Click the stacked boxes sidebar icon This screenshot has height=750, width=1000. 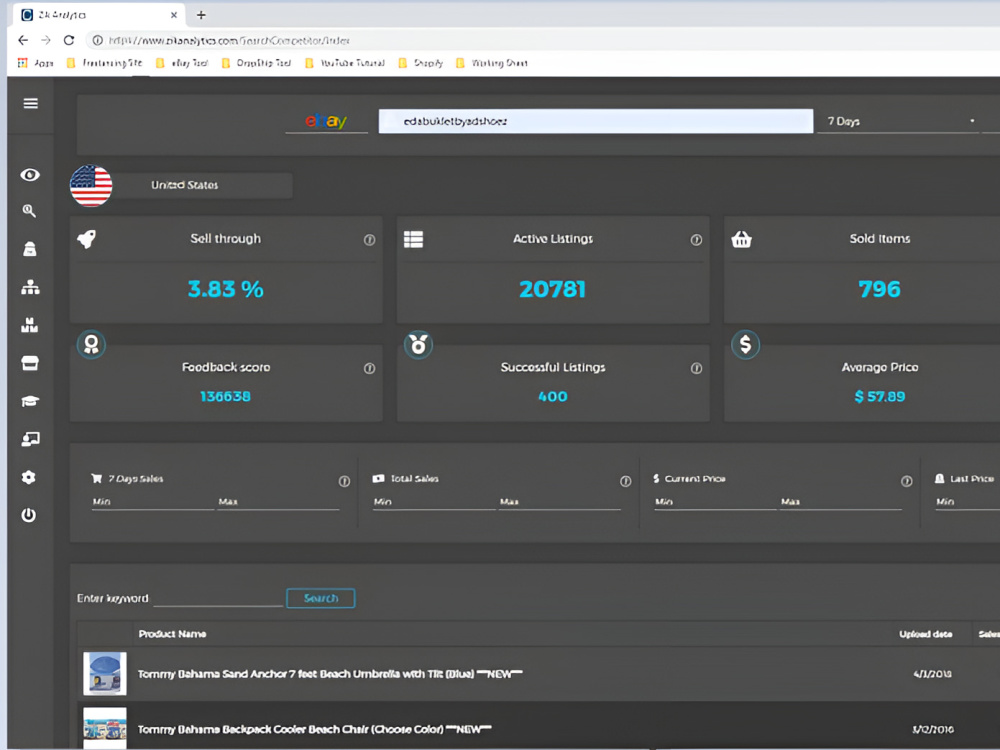point(29,325)
